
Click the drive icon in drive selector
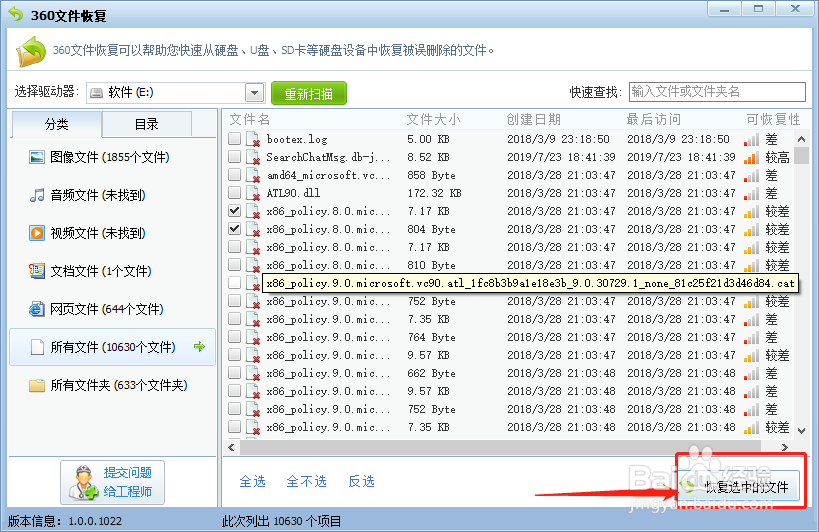(x=96, y=93)
